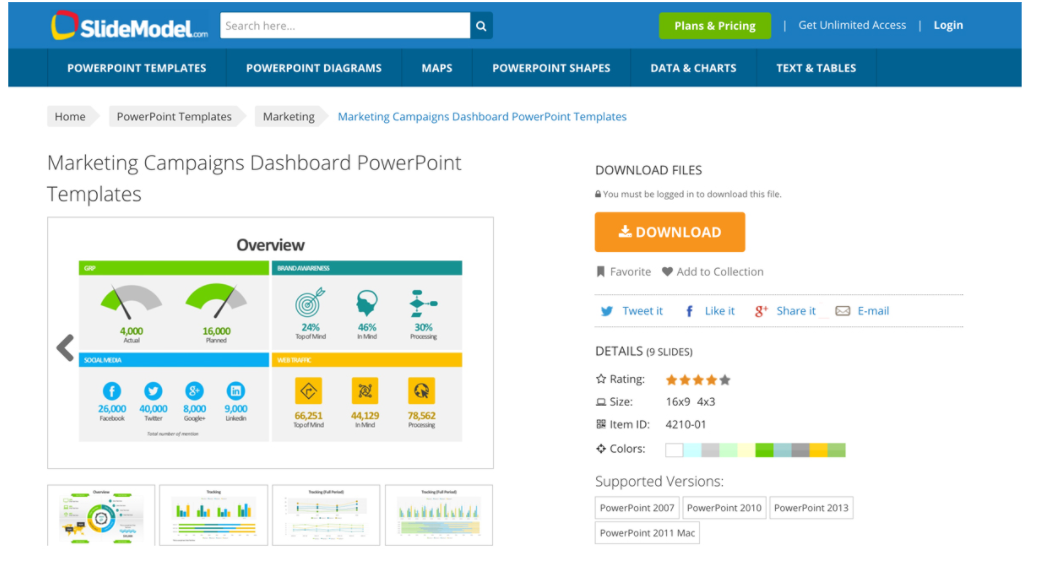This screenshot has height=585, width=1037.
Task: Share on Google Plus icon
Action: coord(761,311)
